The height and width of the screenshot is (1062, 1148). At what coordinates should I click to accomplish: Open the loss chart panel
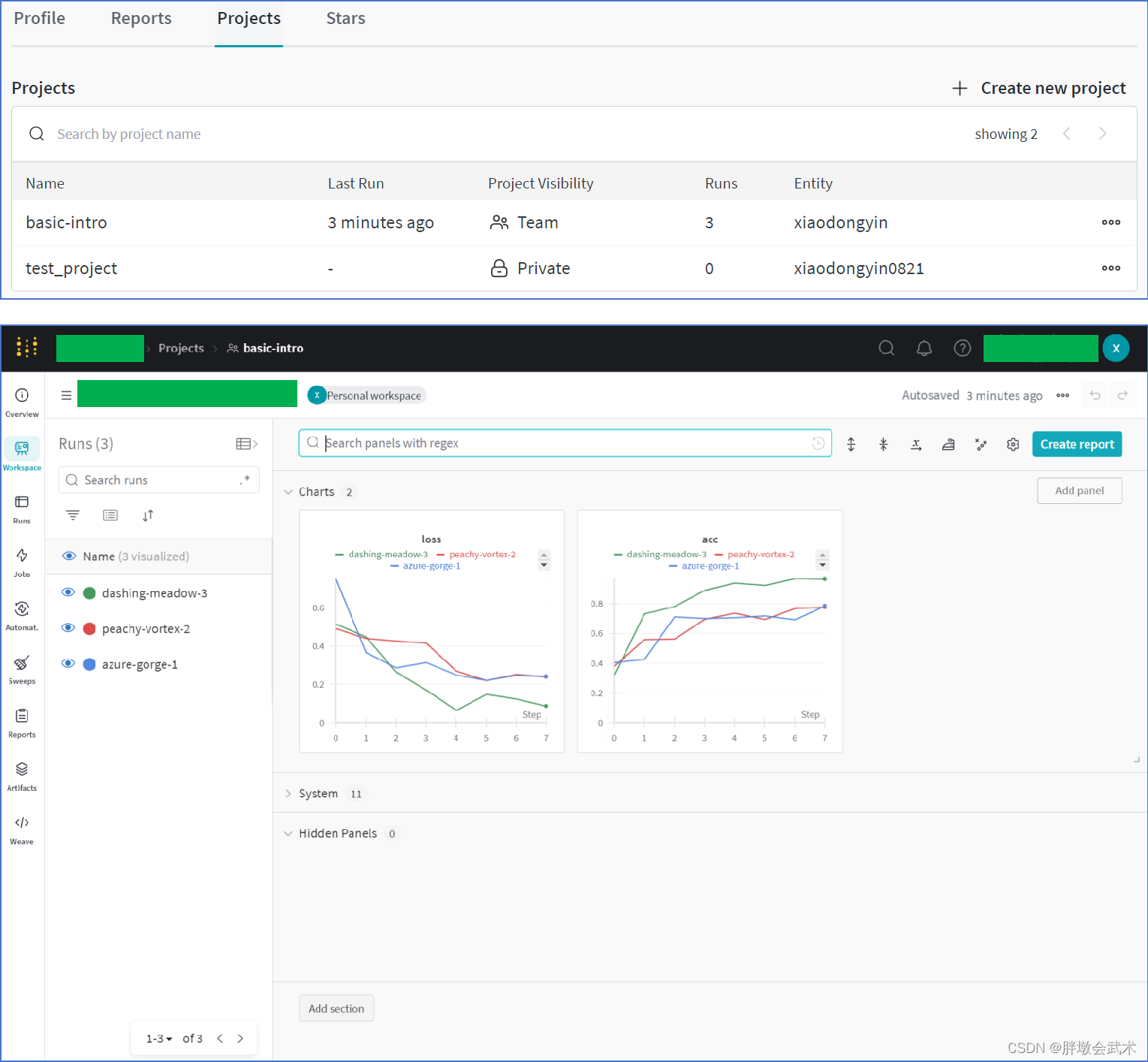click(432, 632)
